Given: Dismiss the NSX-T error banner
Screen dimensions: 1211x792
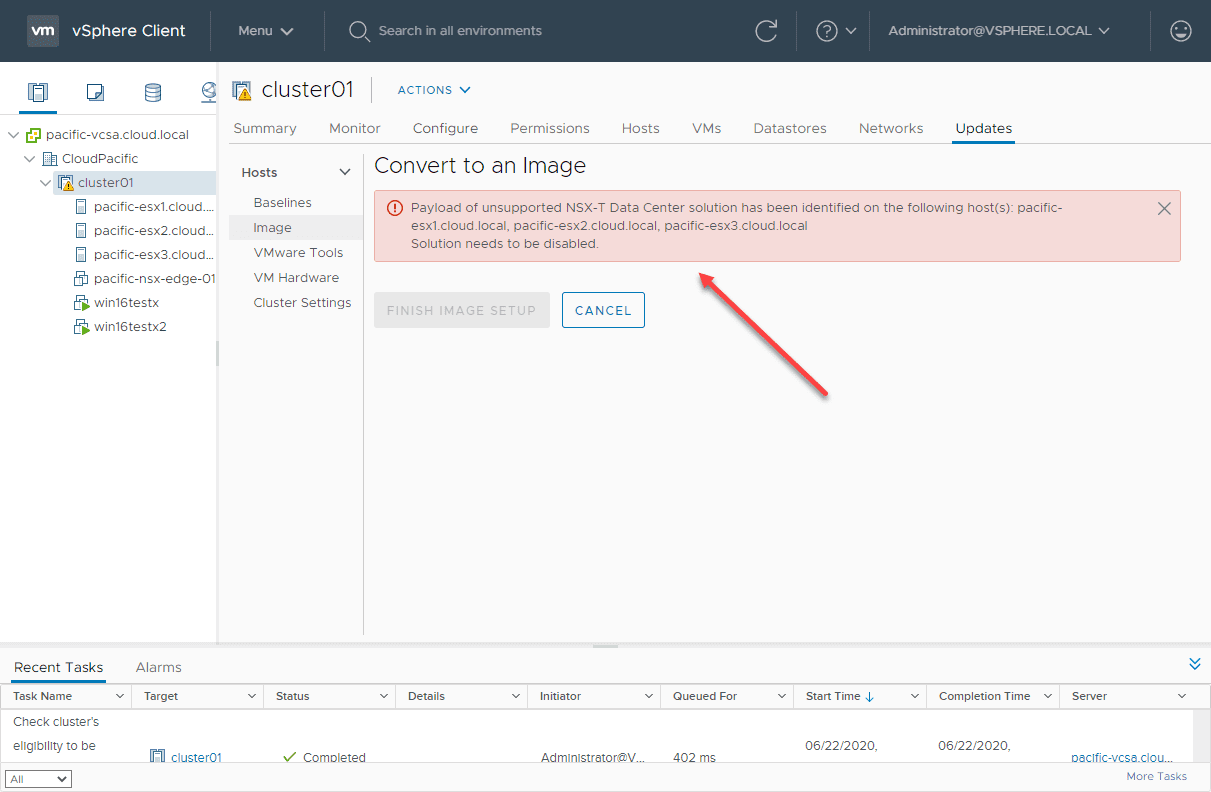Looking at the screenshot, I should (1164, 209).
